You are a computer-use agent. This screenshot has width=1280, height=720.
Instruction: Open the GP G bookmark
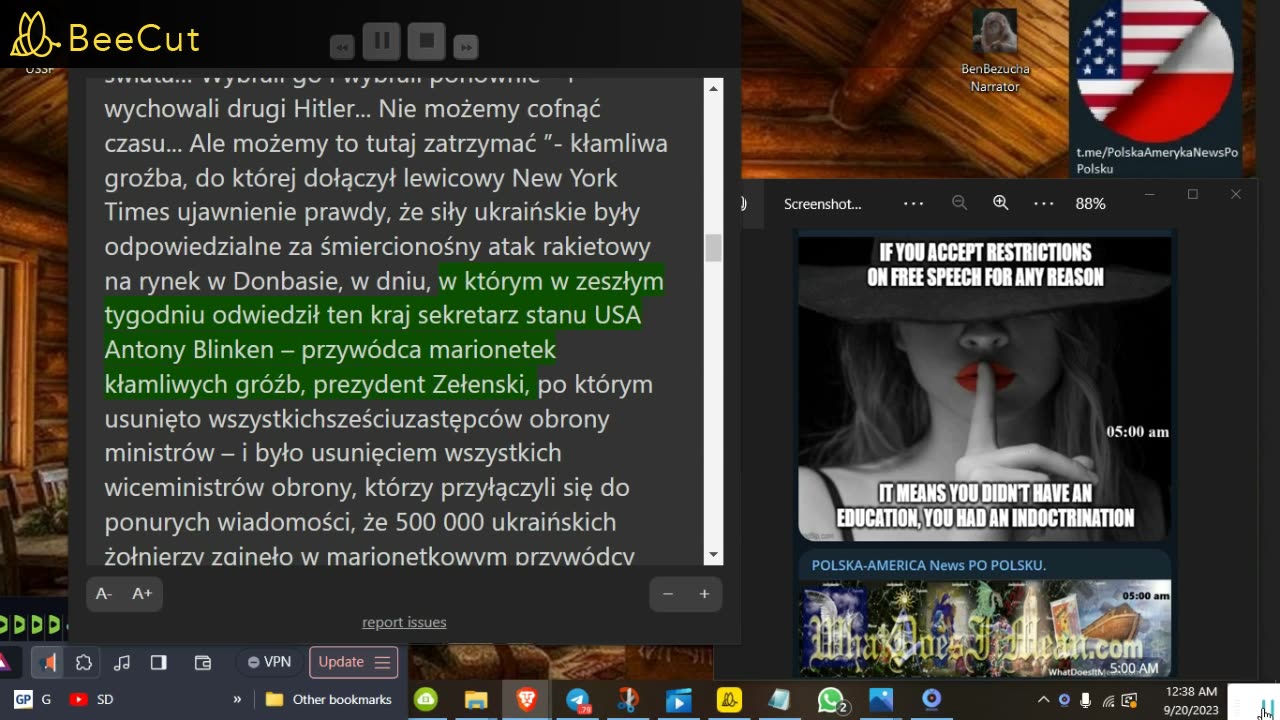click(33, 700)
